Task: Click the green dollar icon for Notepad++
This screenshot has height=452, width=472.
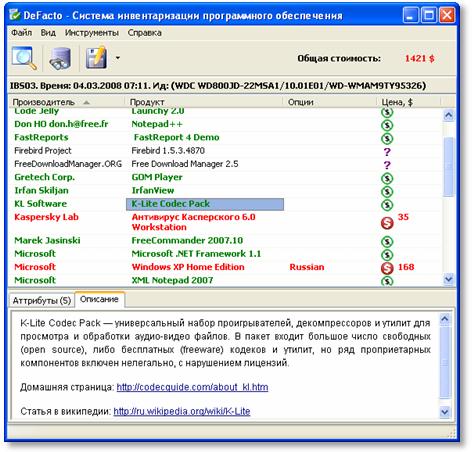Action: (x=387, y=125)
